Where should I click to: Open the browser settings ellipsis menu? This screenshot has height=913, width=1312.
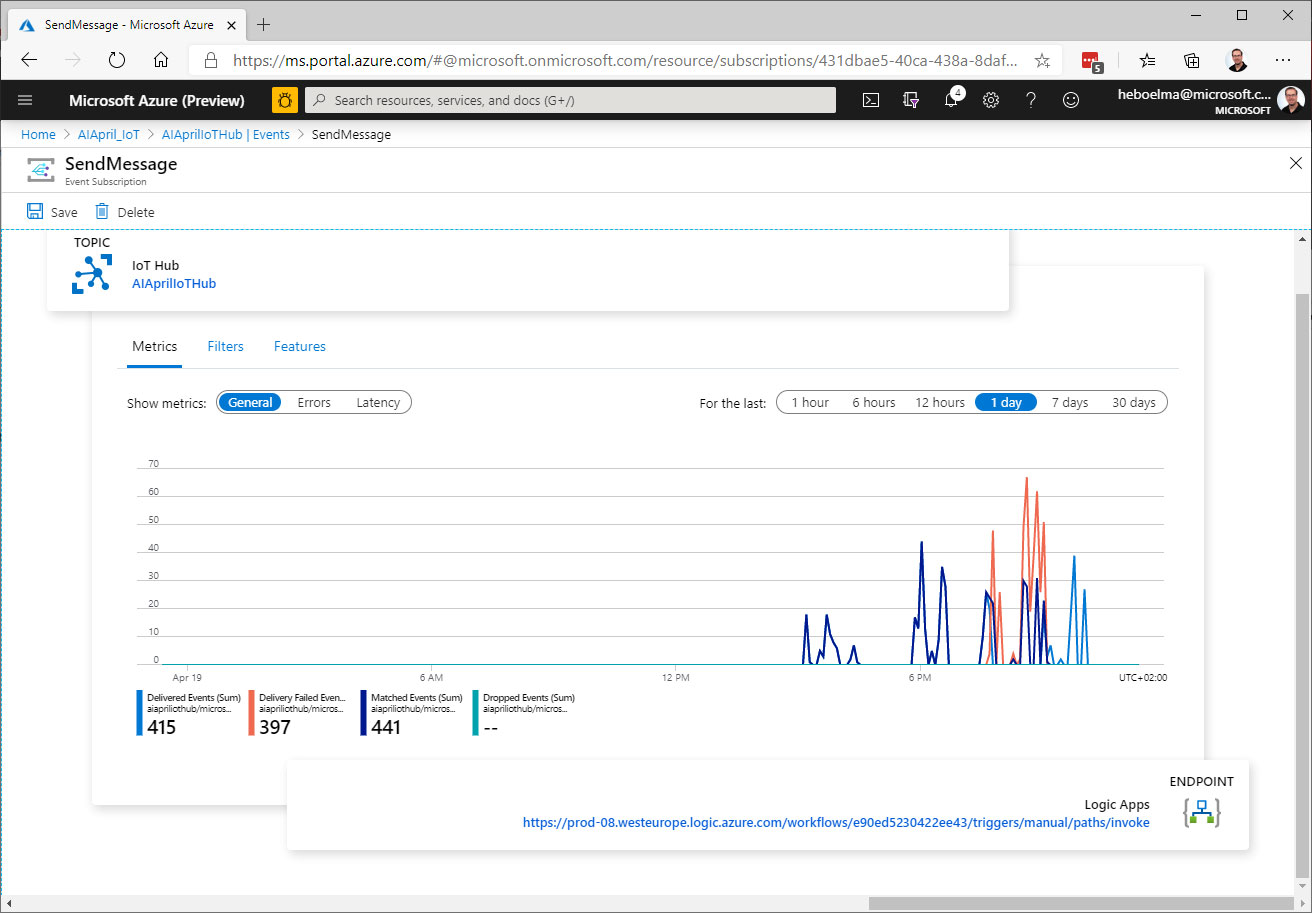tap(1283, 60)
